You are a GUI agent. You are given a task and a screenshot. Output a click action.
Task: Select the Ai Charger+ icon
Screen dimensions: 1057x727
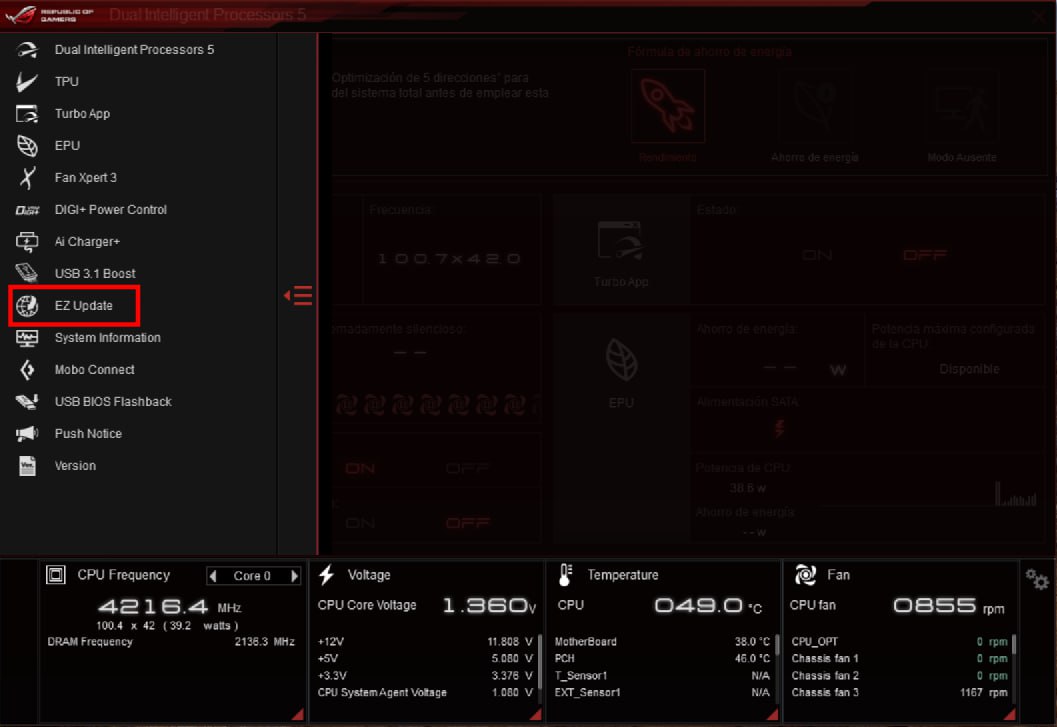(x=27, y=242)
